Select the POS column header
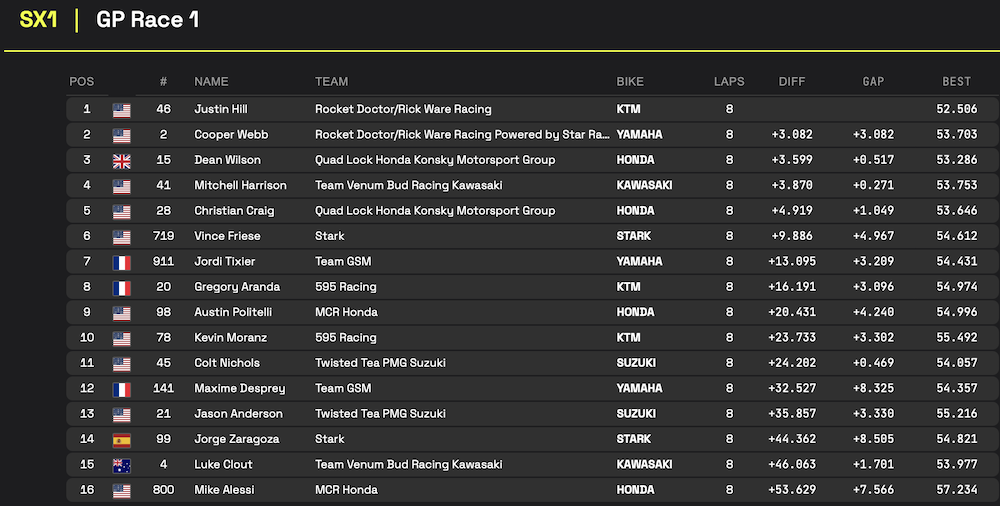1000x506 pixels. point(82,82)
